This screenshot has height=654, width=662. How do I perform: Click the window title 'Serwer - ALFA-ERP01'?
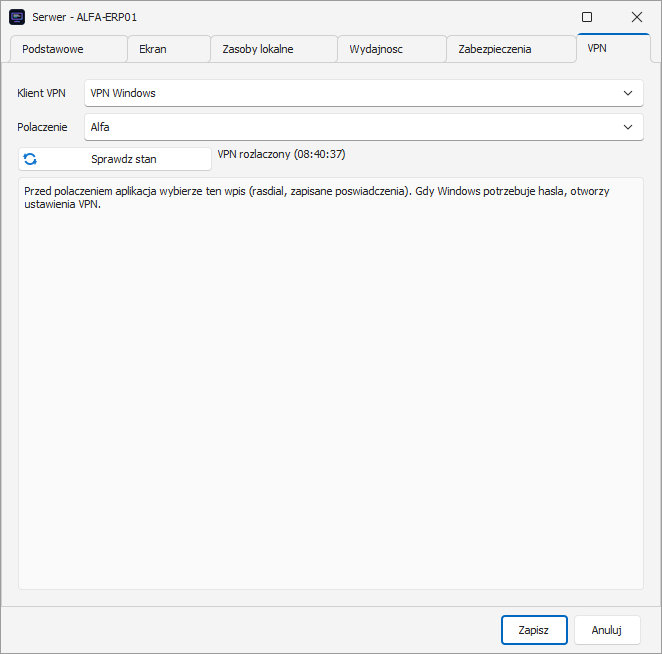(x=84, y=17)
